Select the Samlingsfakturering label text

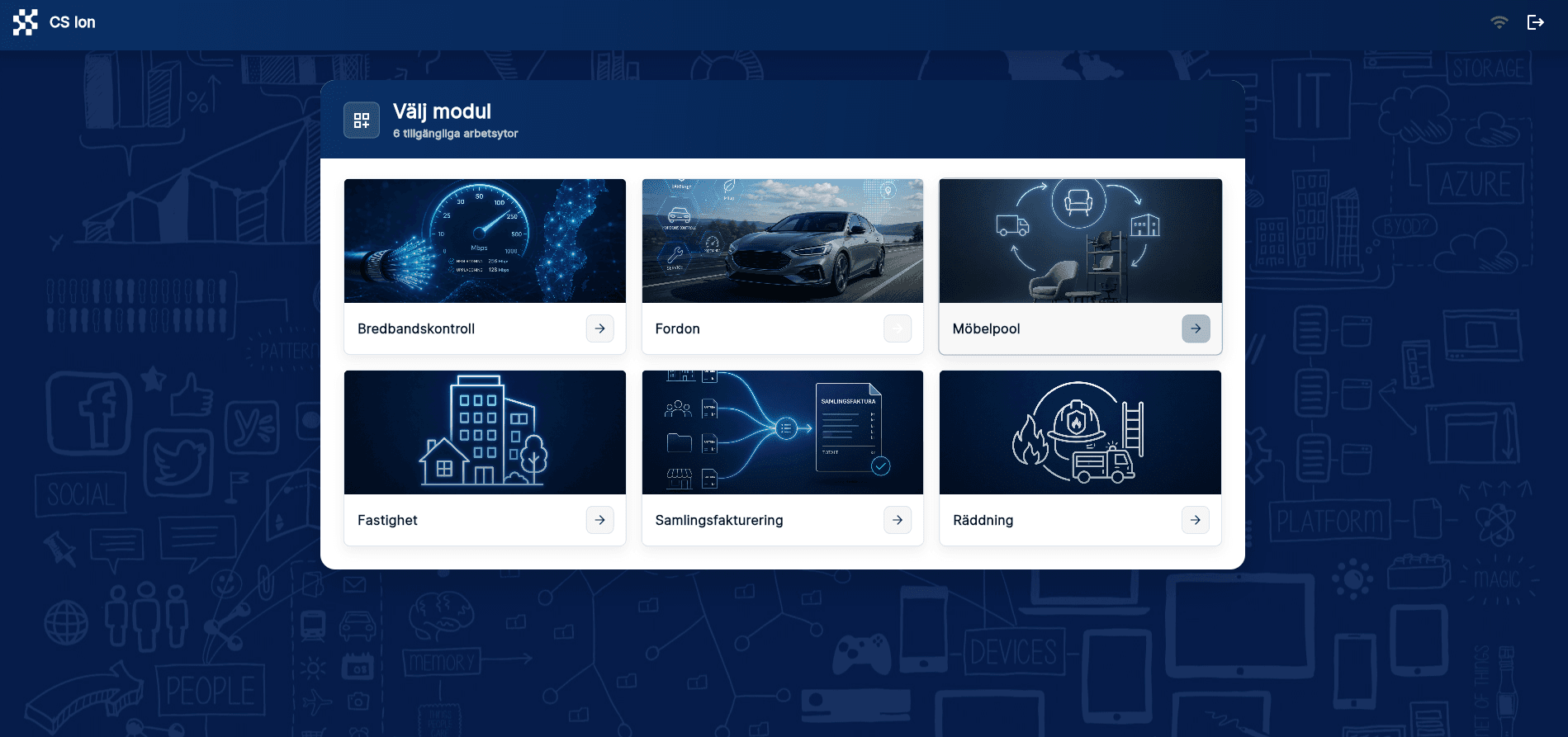[x=719, y=520]
